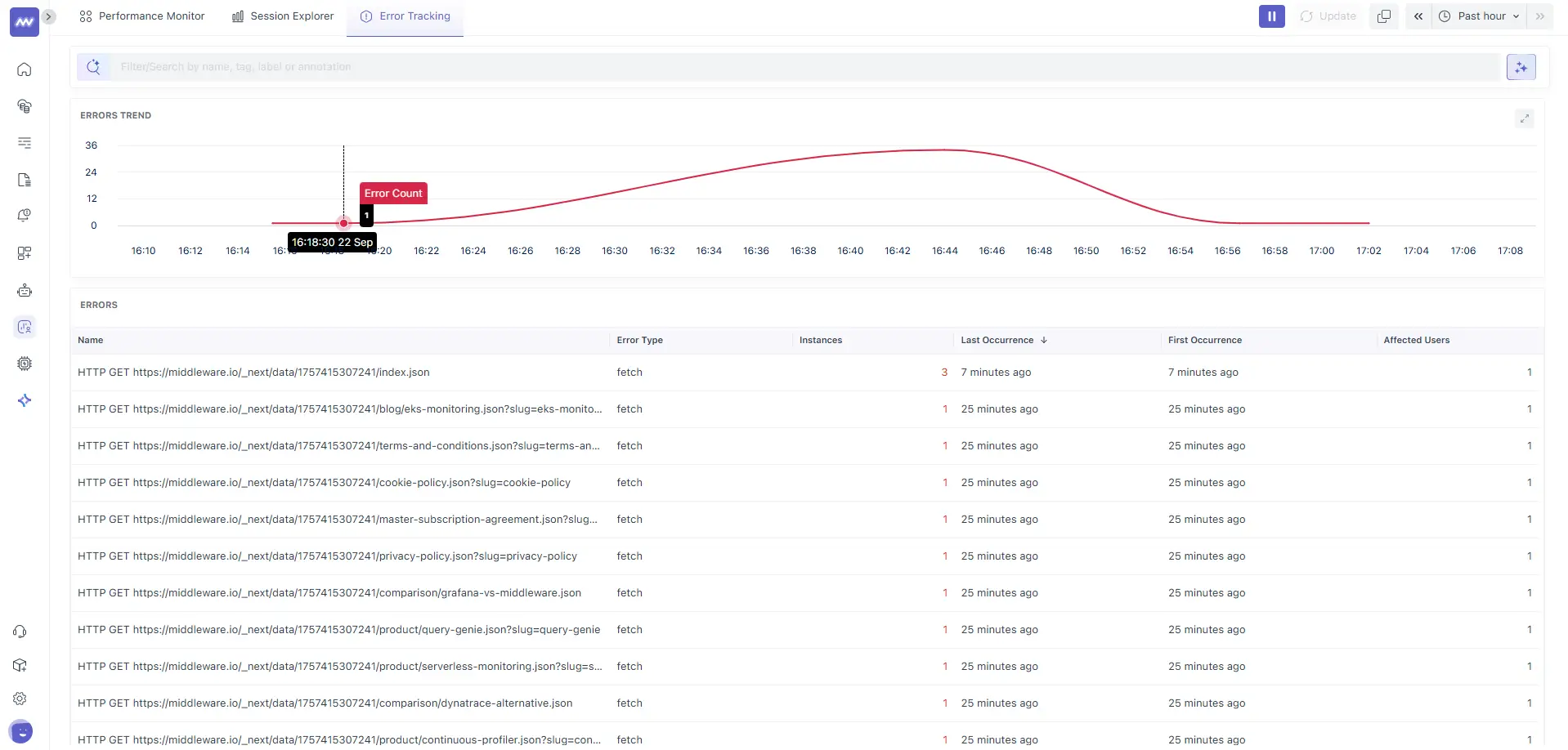Viewport: 1568px width, 750px height.
Task: Pause live data updates
Action: 1271,16
